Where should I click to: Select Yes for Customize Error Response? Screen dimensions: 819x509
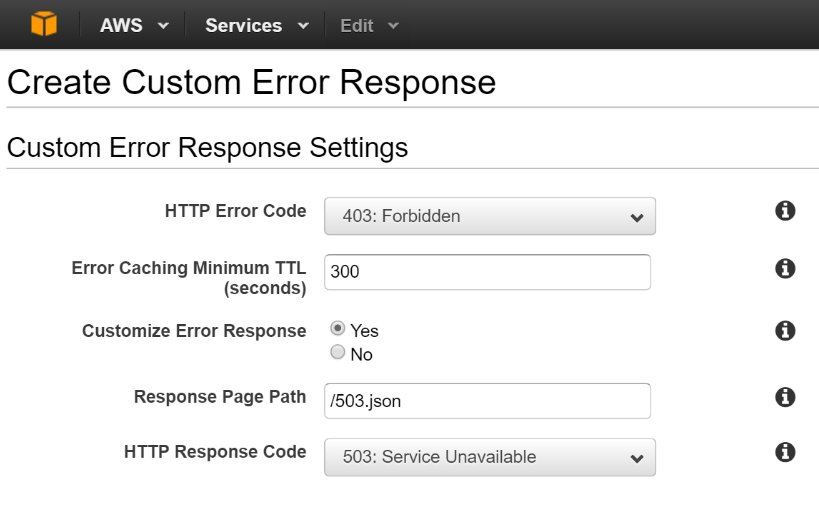click(x=337, y=328)
